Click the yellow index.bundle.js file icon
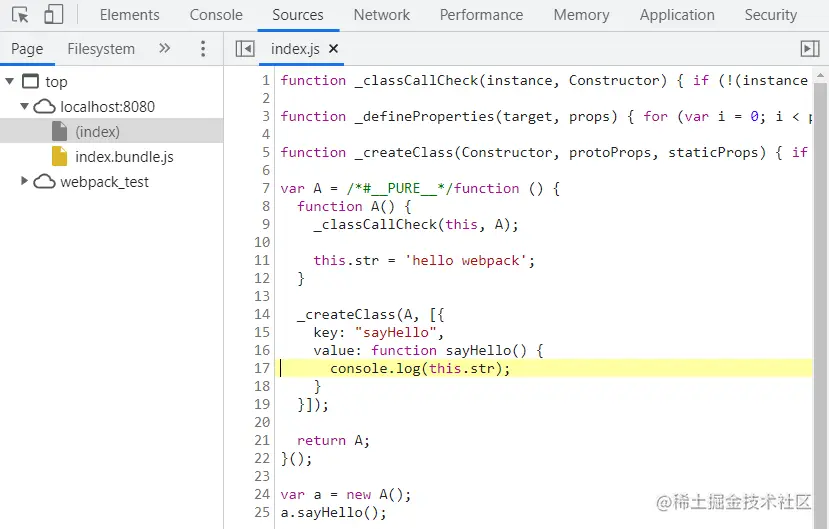Screen dimensions: 829x529 coord(59,156)
